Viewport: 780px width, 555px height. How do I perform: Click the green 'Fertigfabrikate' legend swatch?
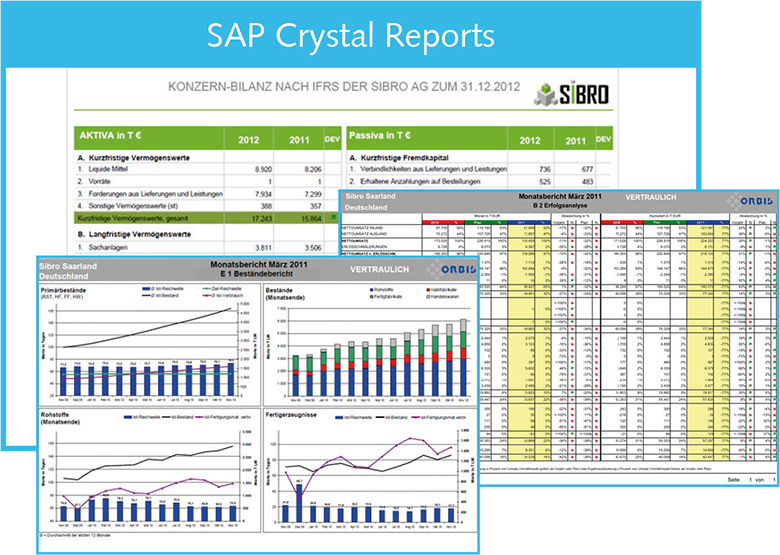pyautogui.click(x=372, y=296)
